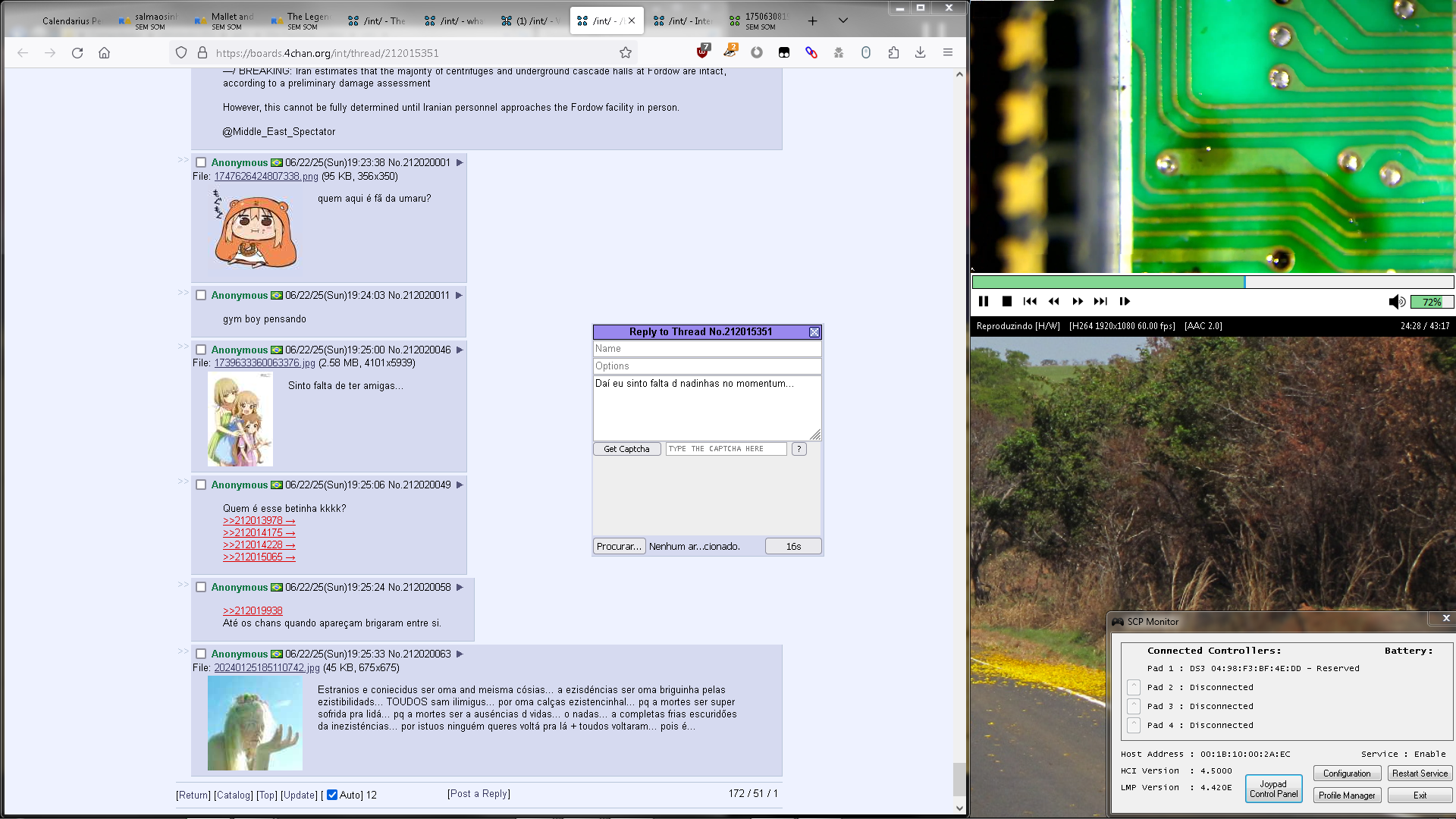Open post menu arrow for No.212020063
This screenshot has width=1456, height=819.
(x=460, y=654)
